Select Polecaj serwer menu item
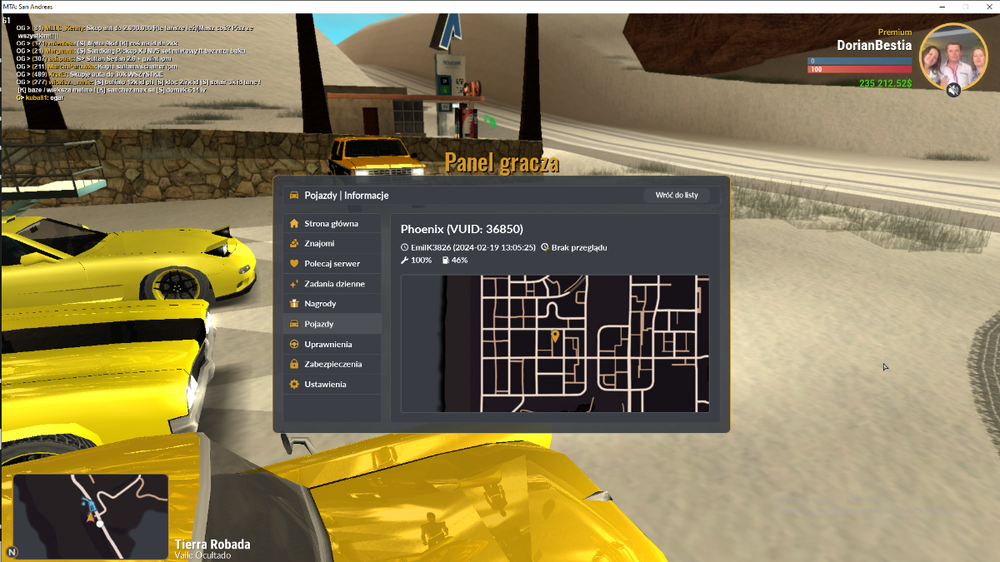 (x=332, y=263)
